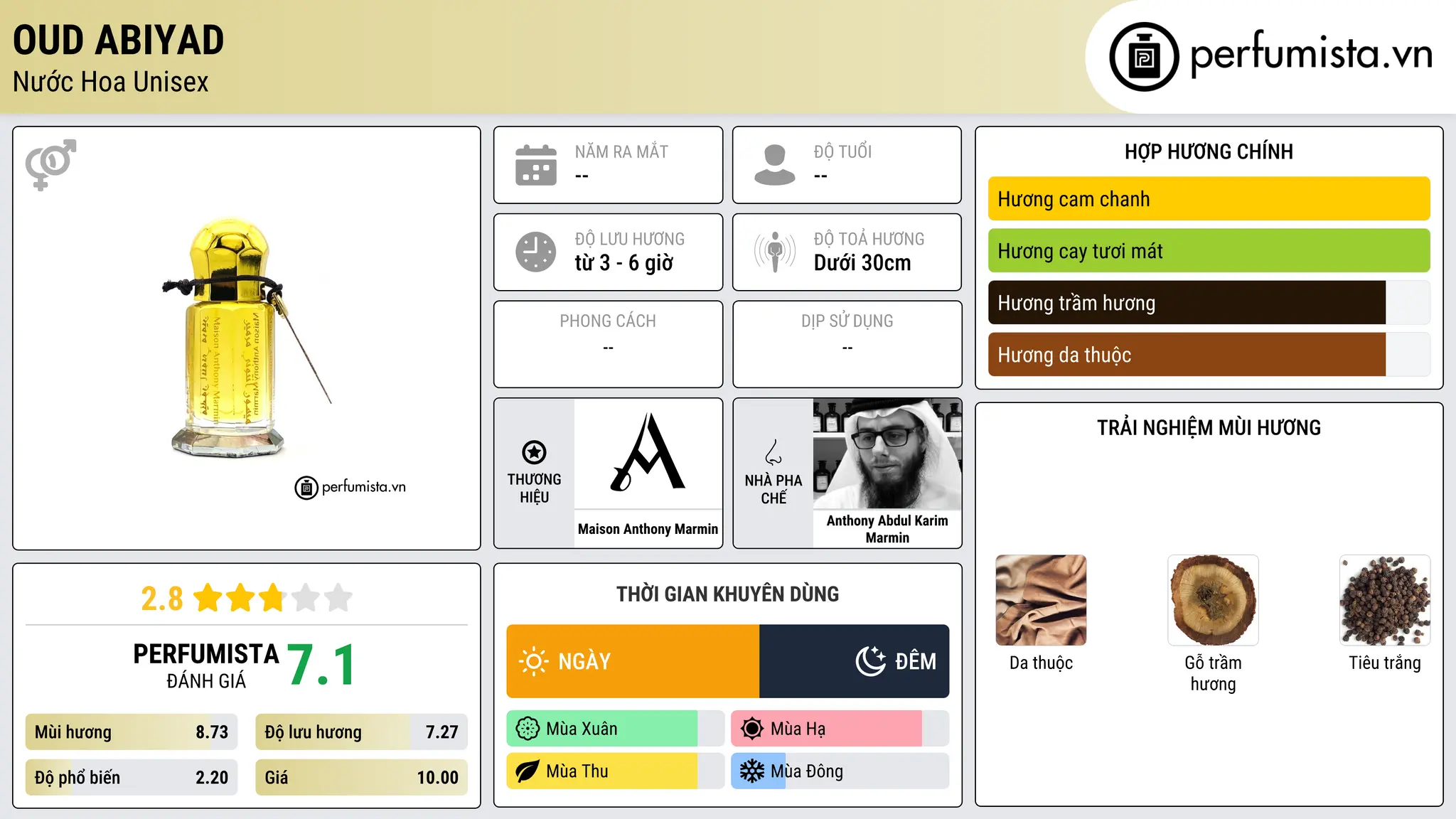The height and width of the screenshot is (819, 1456).
Task: Click the 2.8 user rating number
Action: pyautogui.click(x=162, y=599)
